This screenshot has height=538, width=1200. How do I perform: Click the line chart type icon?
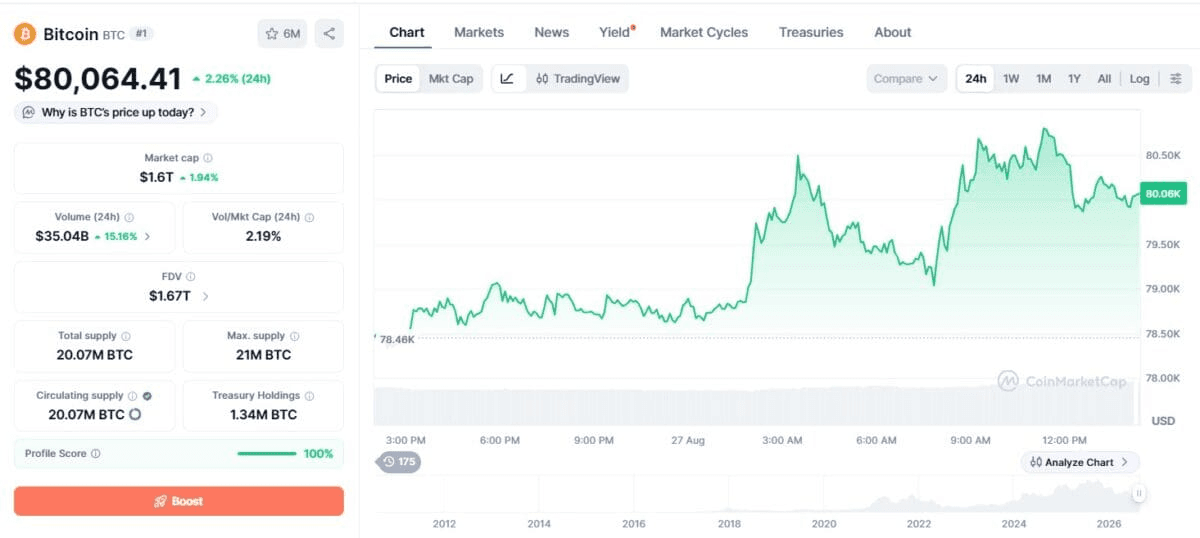coord(507,79)
